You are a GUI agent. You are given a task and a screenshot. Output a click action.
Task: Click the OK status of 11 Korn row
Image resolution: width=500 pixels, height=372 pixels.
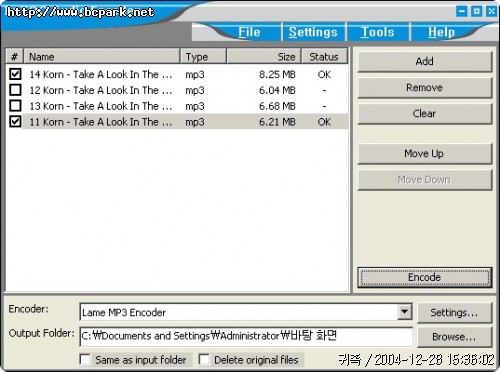324,122
